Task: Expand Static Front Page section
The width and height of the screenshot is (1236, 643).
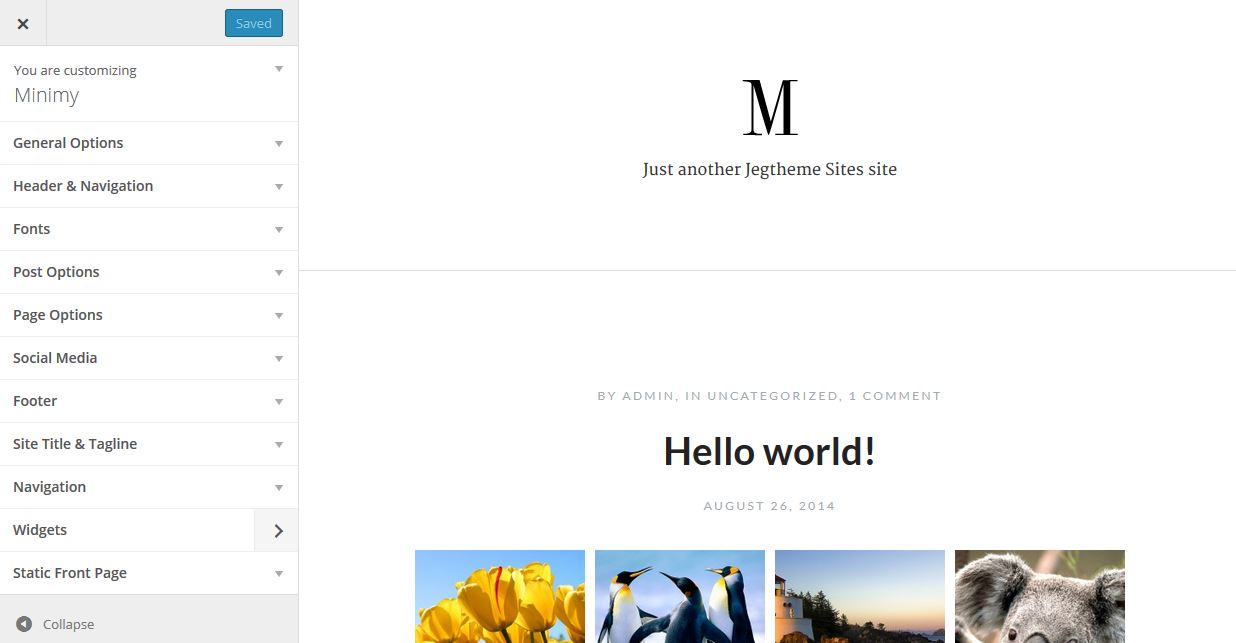Action: click(x=149, y=573)
